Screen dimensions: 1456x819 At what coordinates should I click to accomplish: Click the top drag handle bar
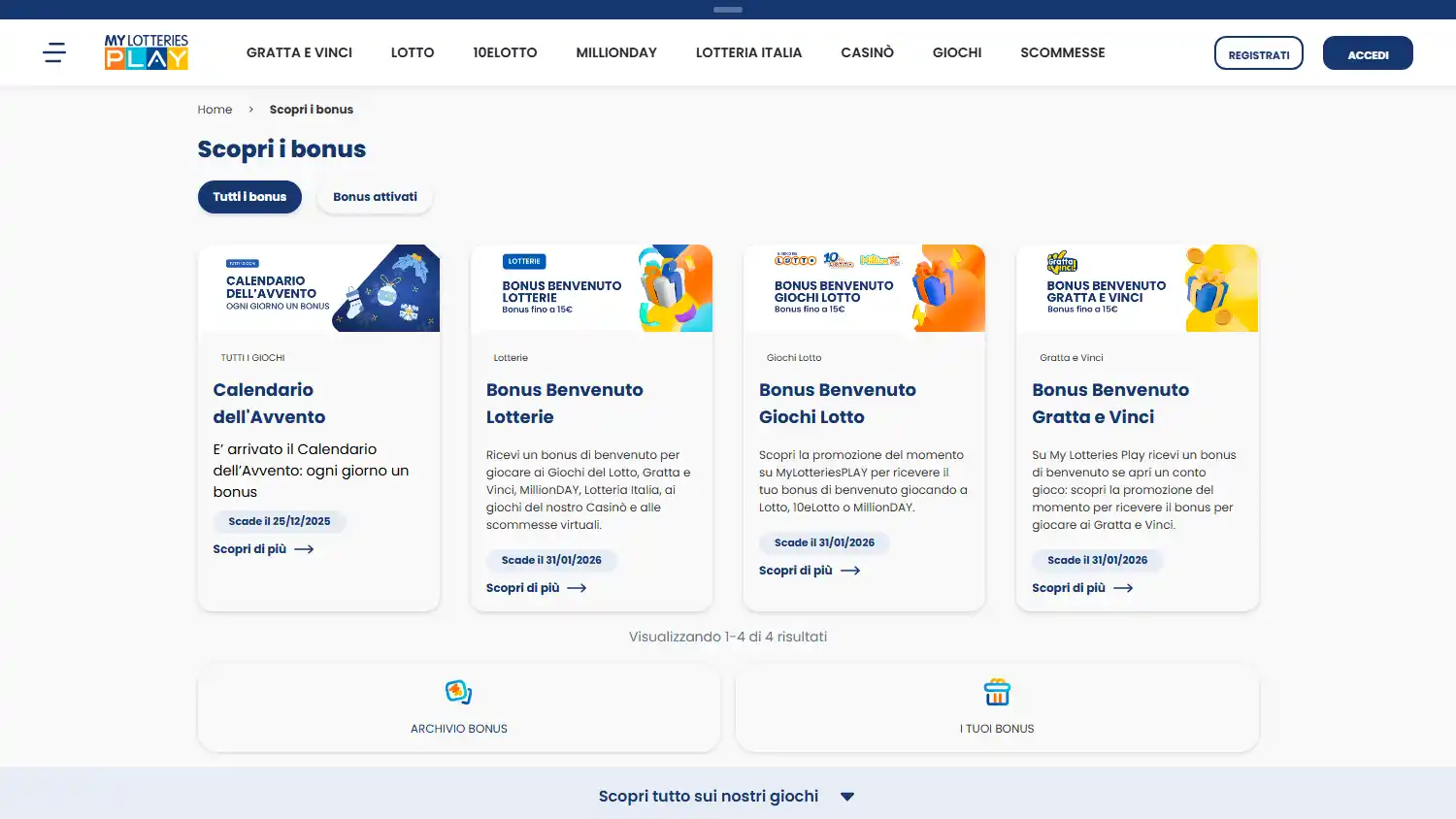728,10
